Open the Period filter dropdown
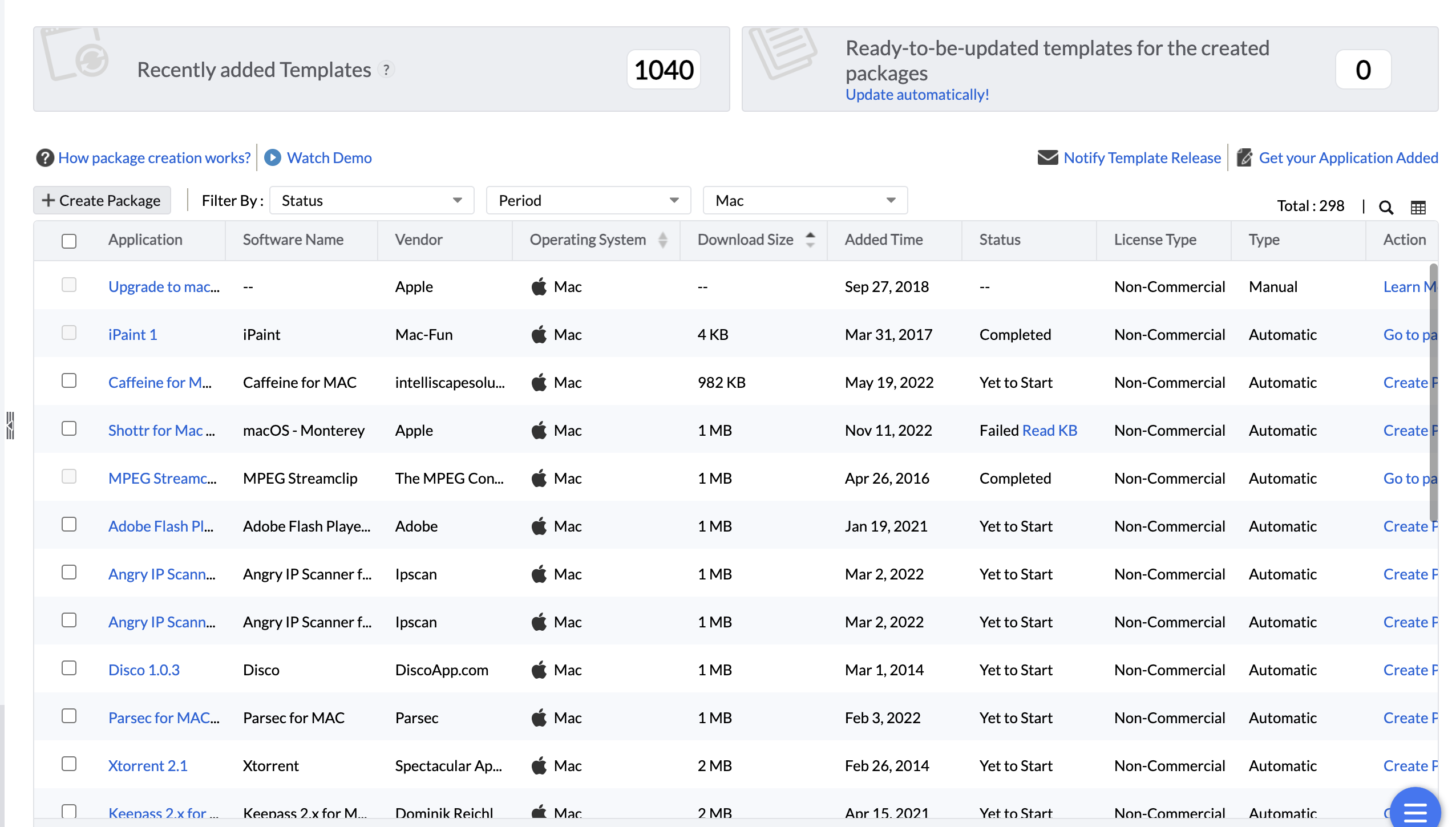This screenshot has width=1456, height=827. (x=588, y=200)
